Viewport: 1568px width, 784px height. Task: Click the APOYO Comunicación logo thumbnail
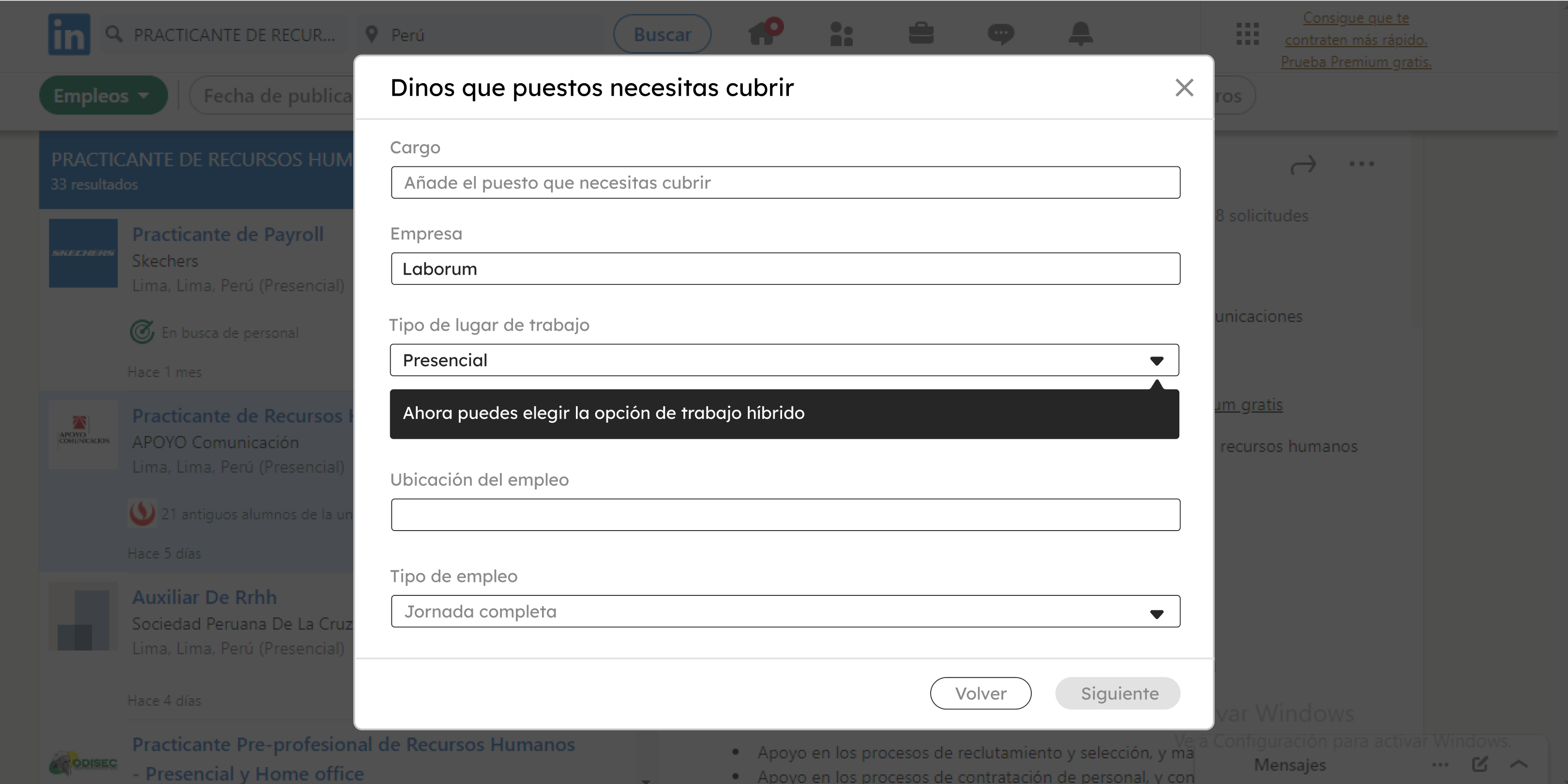pos(83,434)
